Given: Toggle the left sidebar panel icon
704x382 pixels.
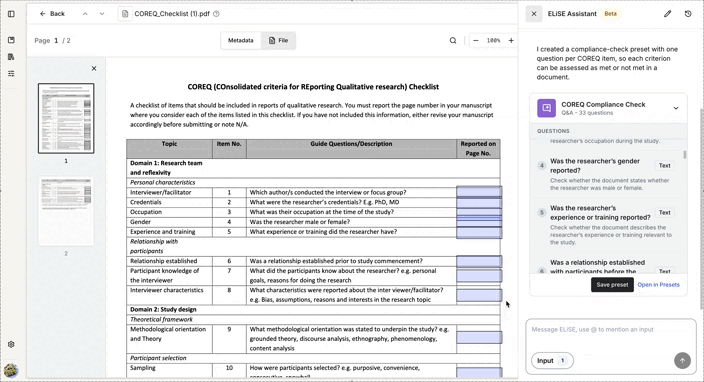Looking at the screenshot, I should click(x=11, y=14).
